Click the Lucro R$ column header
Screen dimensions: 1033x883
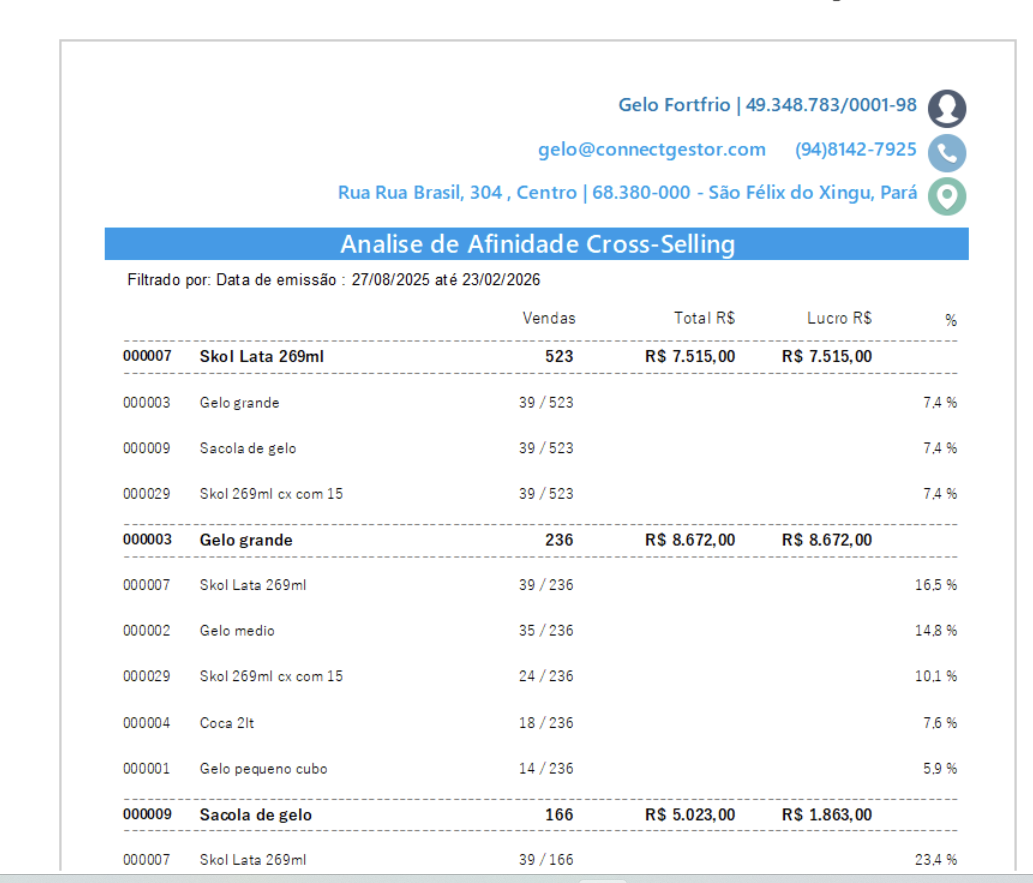[x=839, y=319]
